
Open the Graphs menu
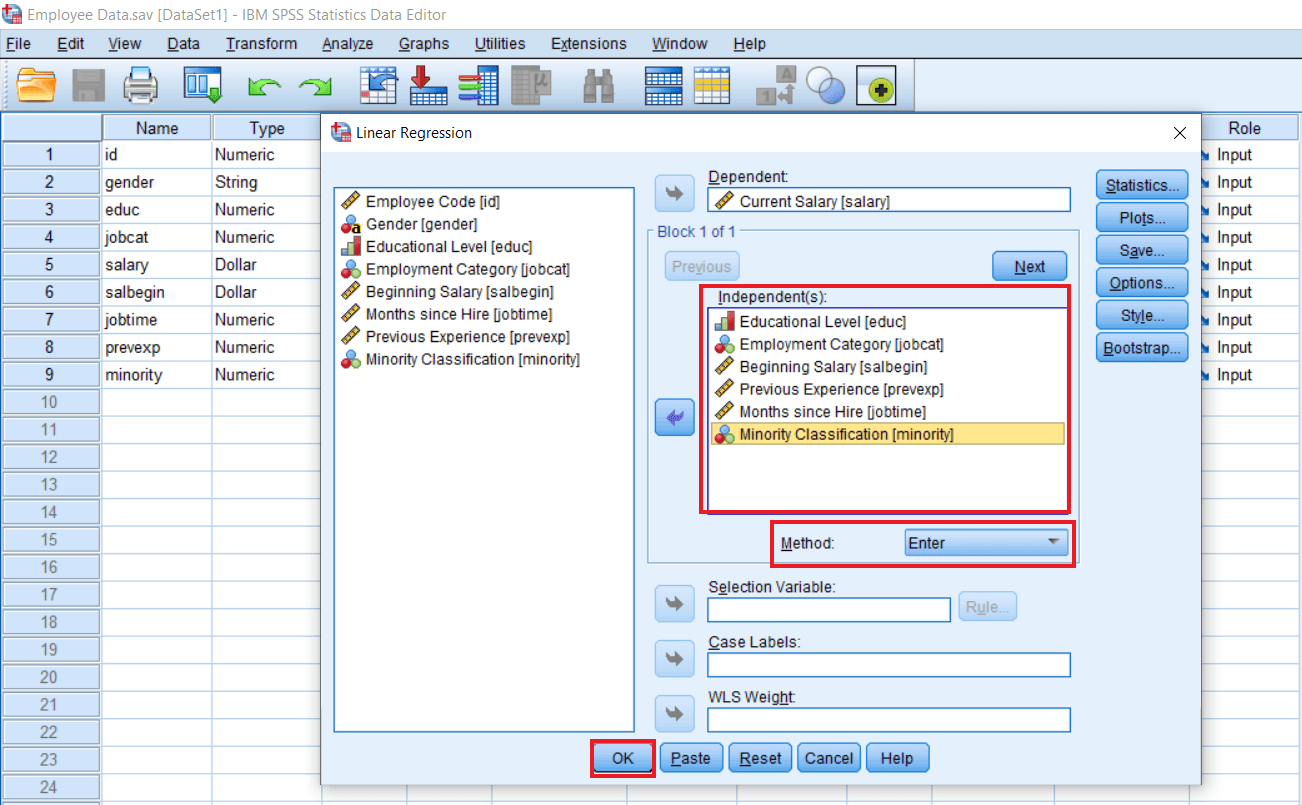423,44
